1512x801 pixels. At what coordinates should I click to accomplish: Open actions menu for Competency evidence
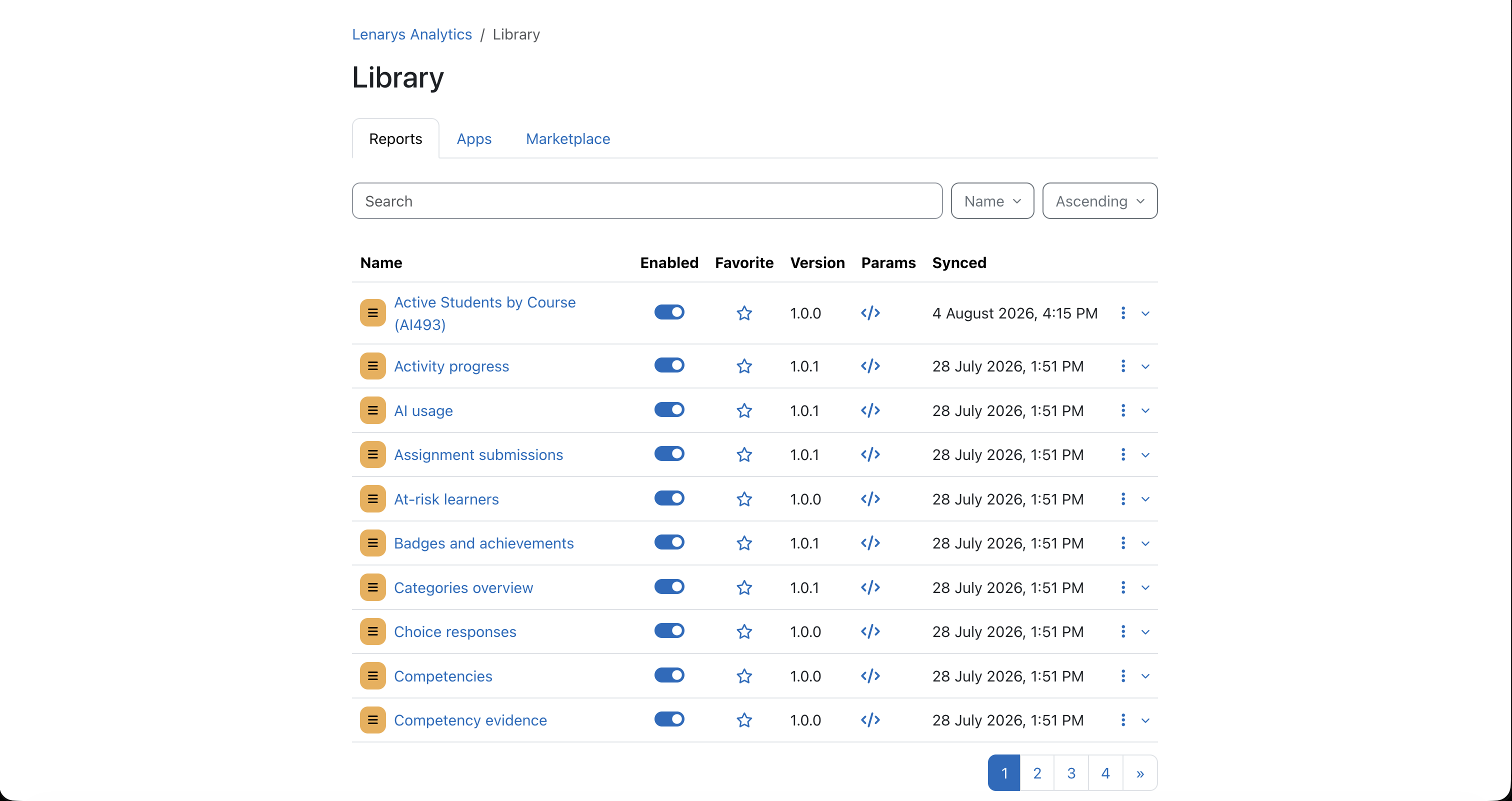click(1123, 720)
